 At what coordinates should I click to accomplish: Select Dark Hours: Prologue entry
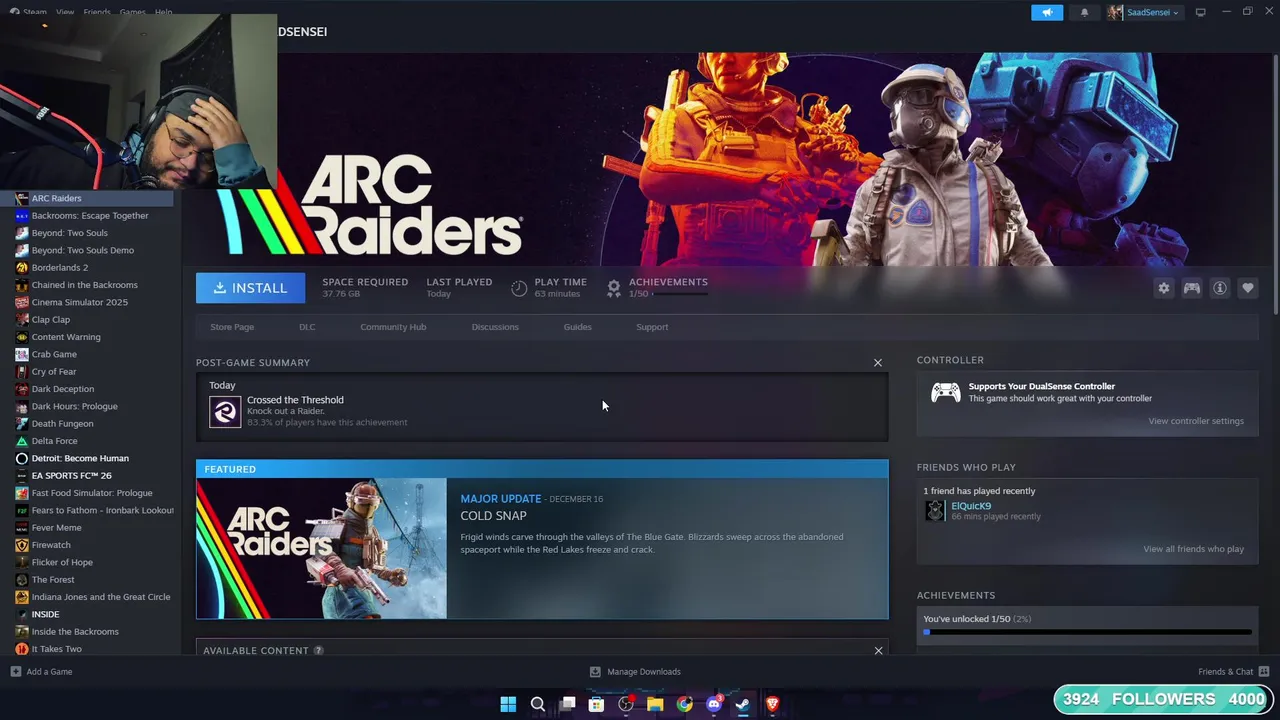pos(87,406)
